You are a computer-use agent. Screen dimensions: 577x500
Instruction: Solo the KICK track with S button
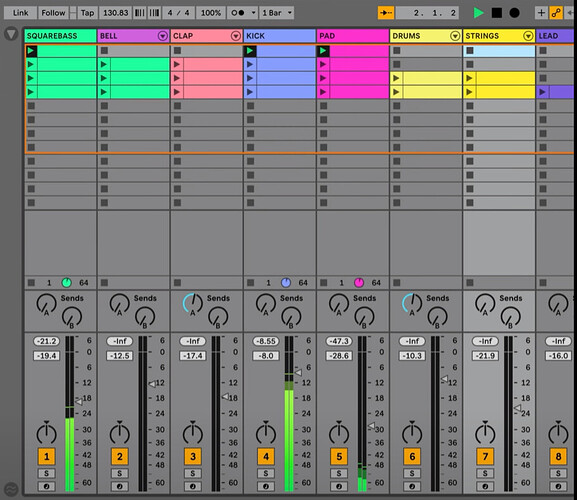click(x=266, y=473)
